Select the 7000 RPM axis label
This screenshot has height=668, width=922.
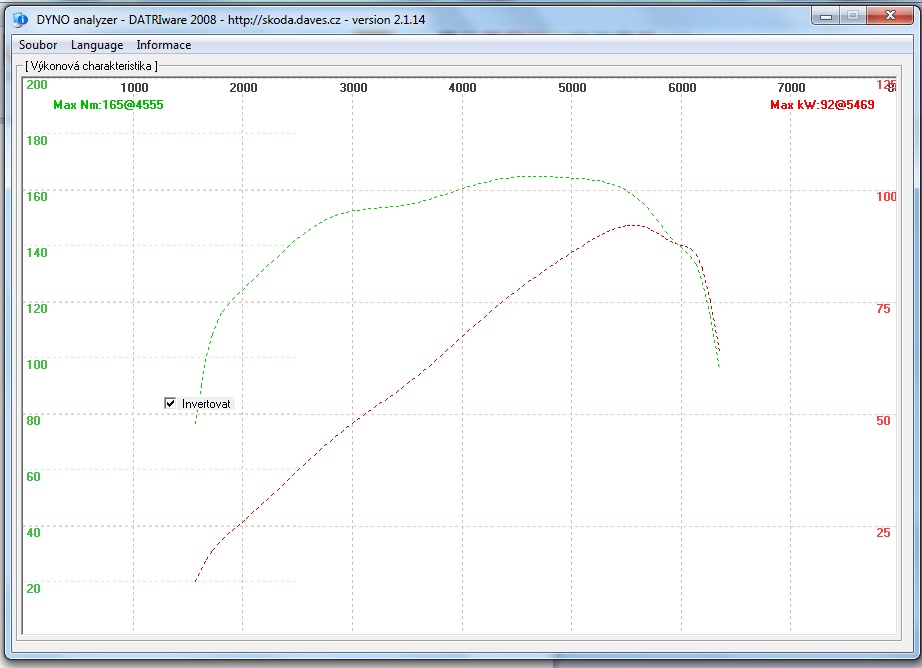(791, 88)
